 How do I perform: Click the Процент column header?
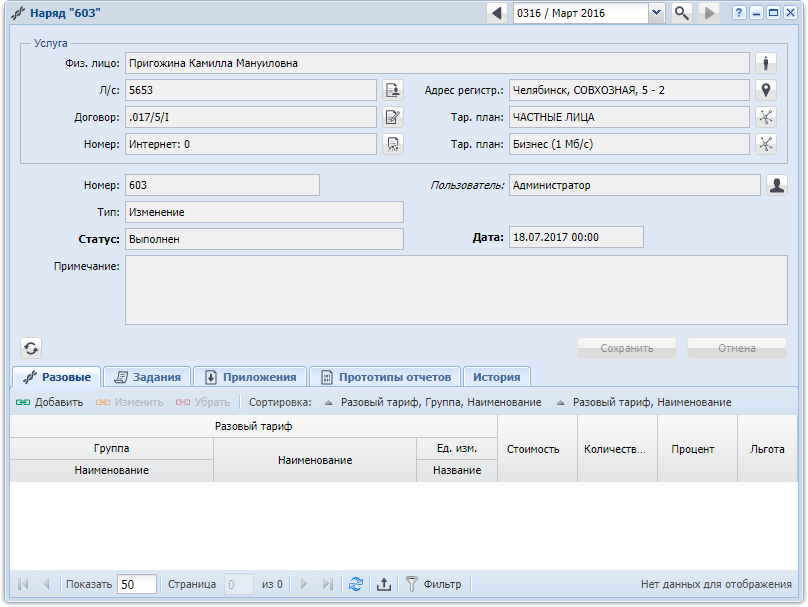click(x=697, y=449)
